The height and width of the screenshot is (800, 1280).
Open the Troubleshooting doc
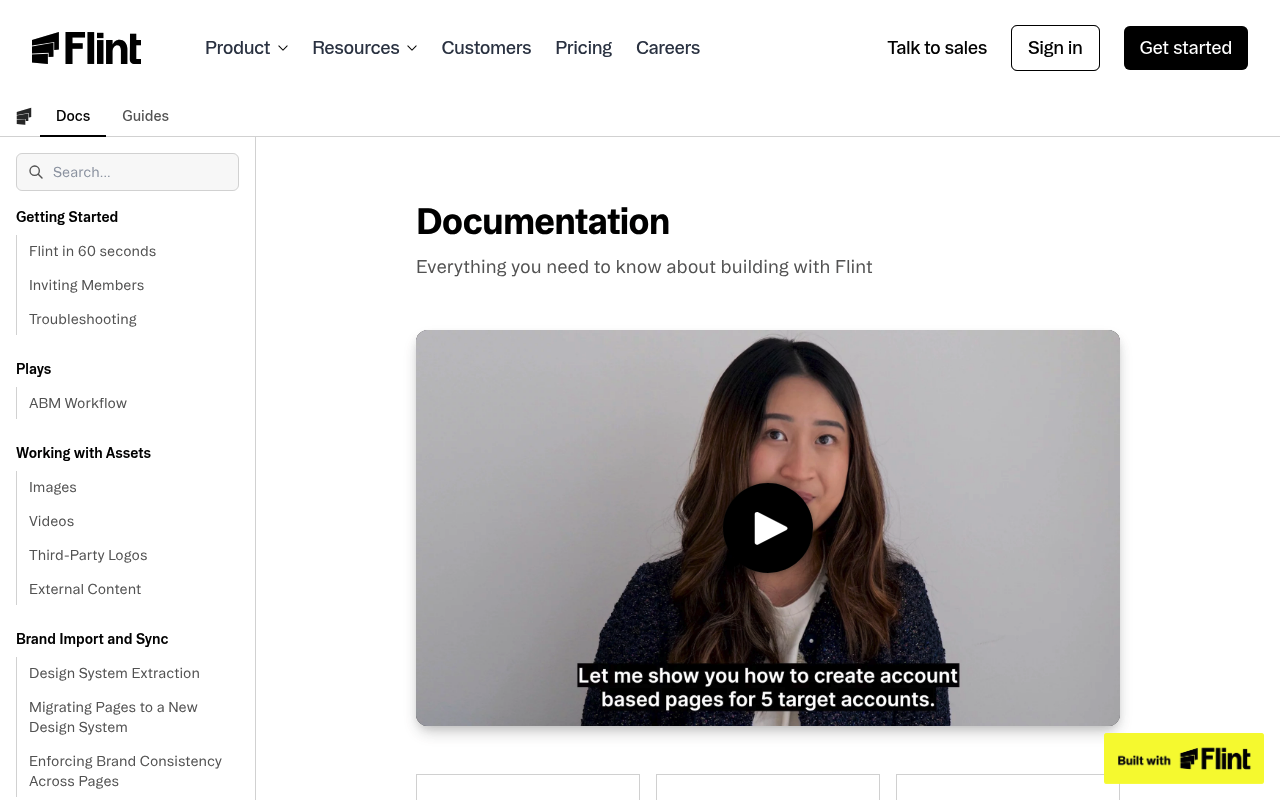tap(83, 319)
